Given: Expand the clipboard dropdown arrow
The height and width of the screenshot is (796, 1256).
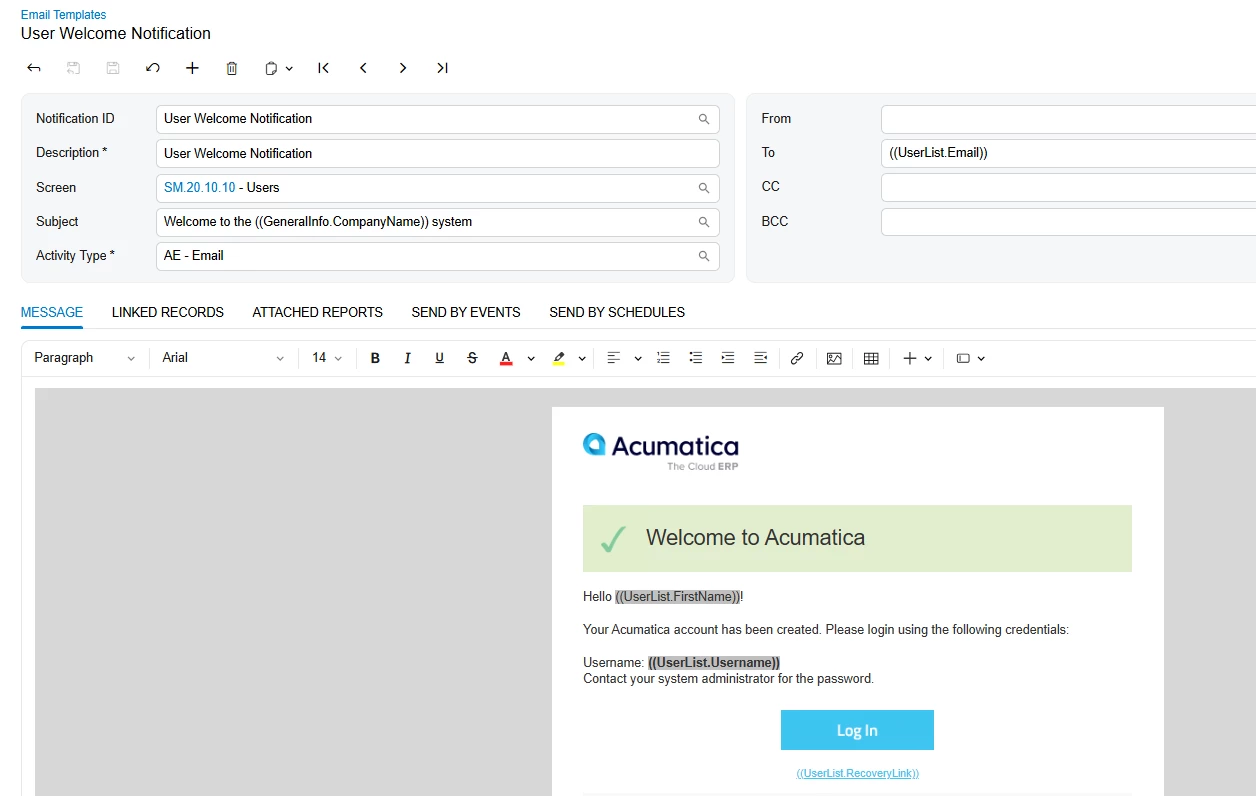Looking at the screenshot, I should (x=290, y=68).
